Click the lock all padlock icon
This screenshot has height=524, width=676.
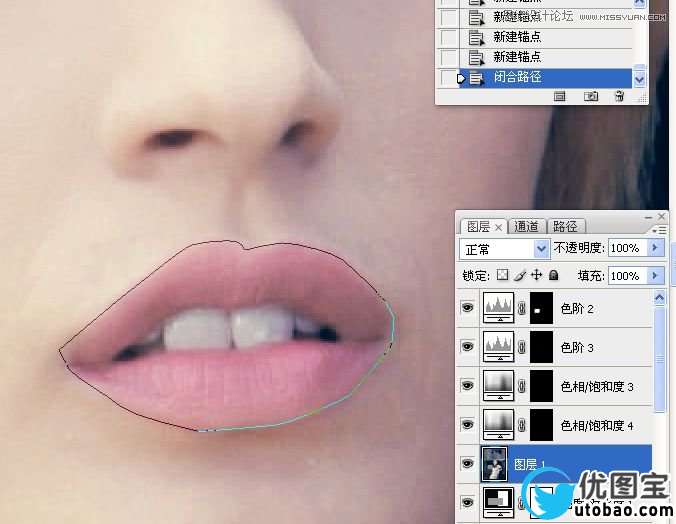pos(554,275)
